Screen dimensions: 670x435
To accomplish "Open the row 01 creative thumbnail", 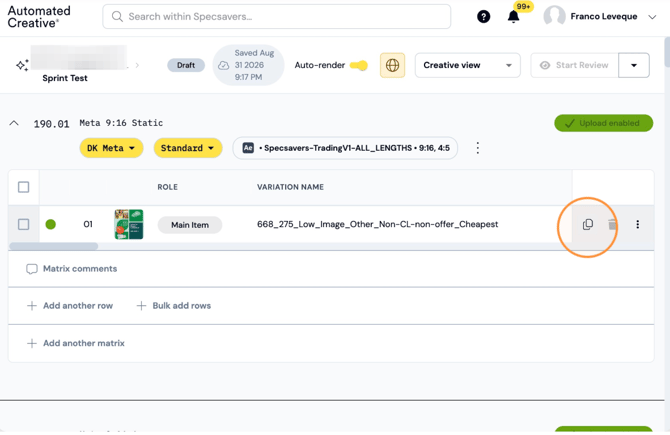I will point(129,224).
